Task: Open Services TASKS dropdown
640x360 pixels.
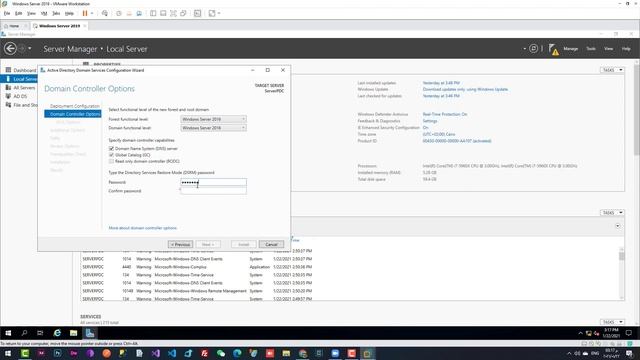Action: [x=612, y=322]
